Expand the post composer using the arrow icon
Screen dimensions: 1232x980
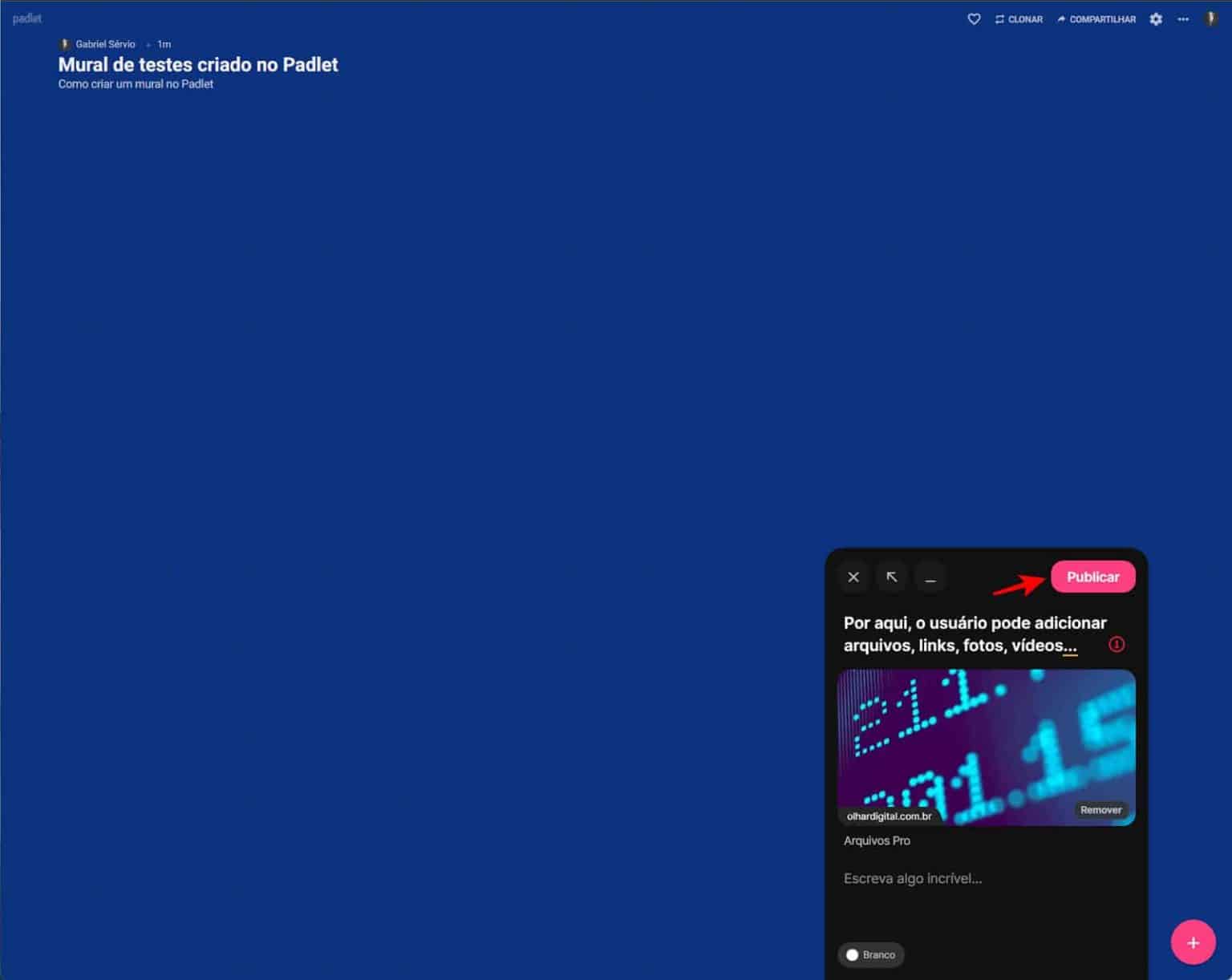point(892,577)
